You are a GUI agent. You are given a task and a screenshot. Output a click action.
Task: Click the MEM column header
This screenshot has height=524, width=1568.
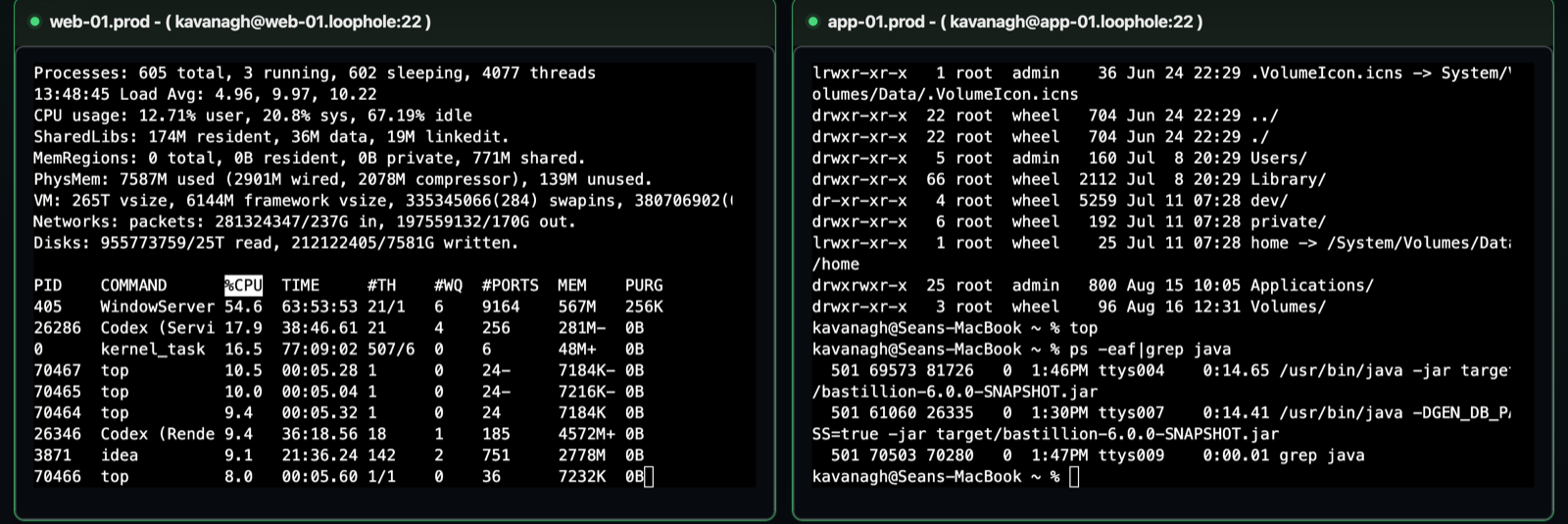572,285
